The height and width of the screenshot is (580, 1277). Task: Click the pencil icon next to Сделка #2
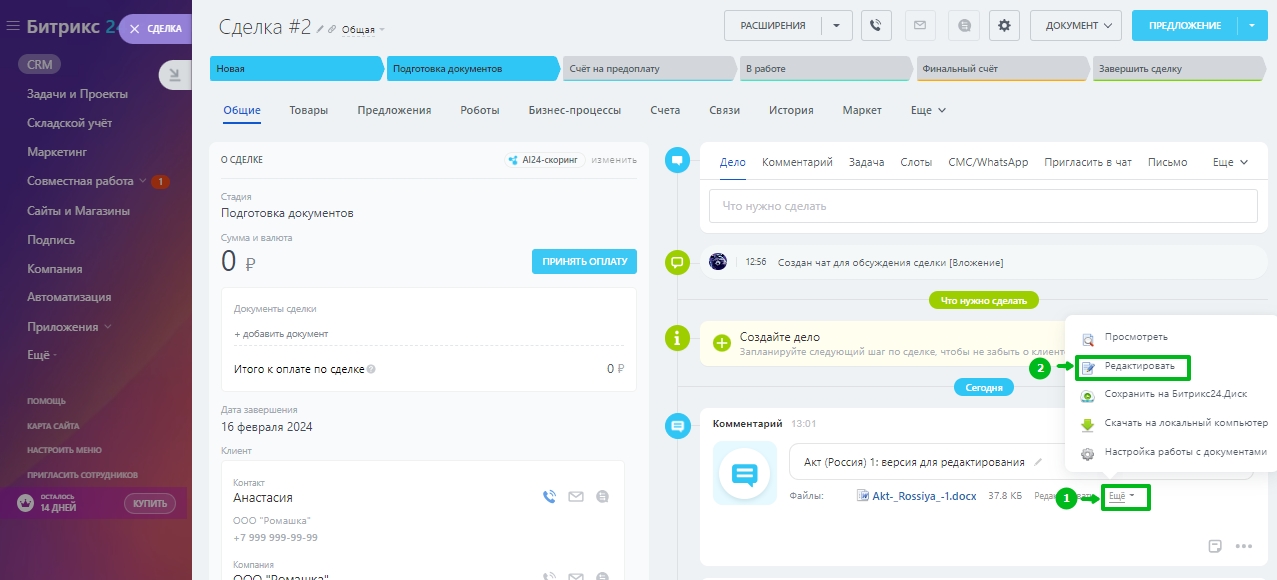tap(322, 29)
